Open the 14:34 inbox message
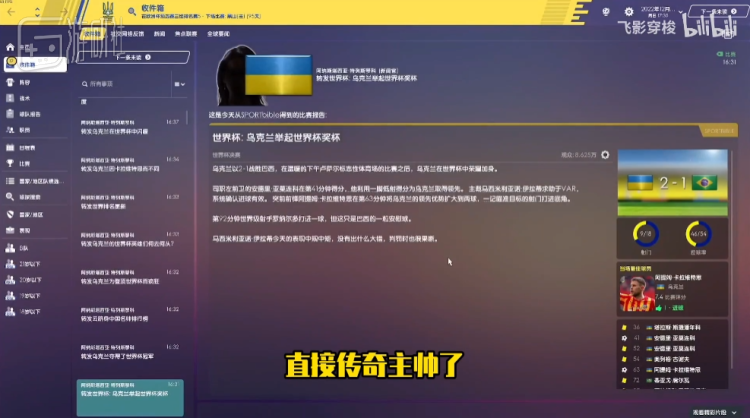The height and width of the screenshot is (418, 750). [x=130, y=165]
